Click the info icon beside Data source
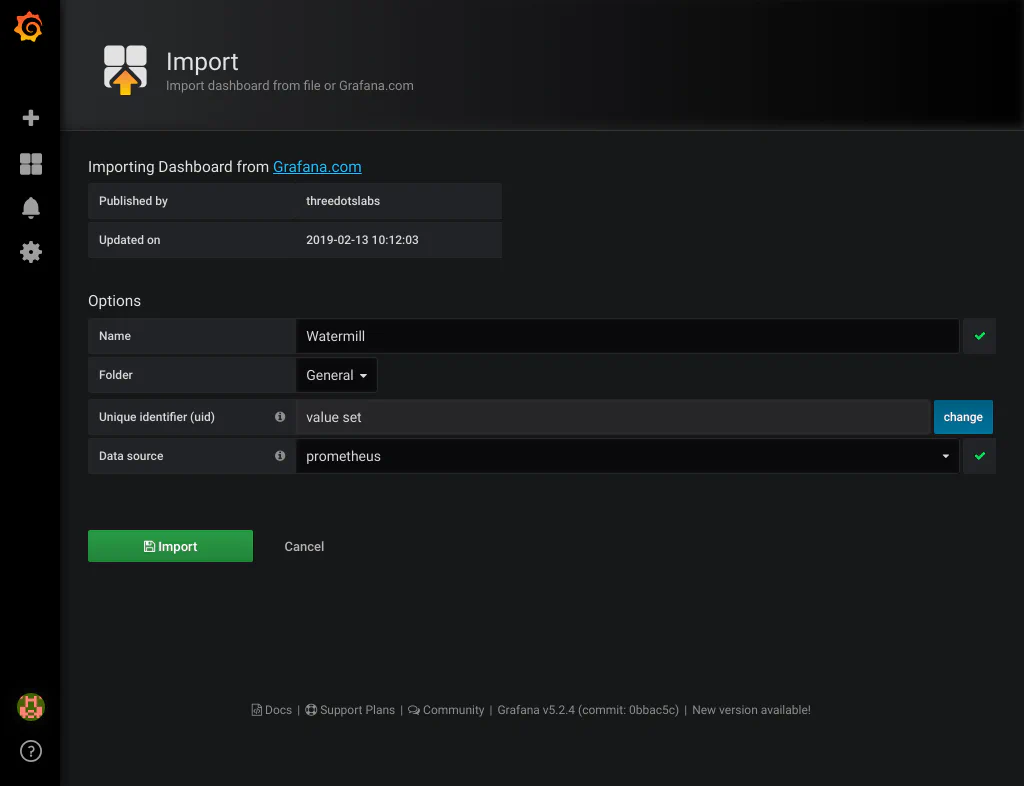 pos(280,456)
